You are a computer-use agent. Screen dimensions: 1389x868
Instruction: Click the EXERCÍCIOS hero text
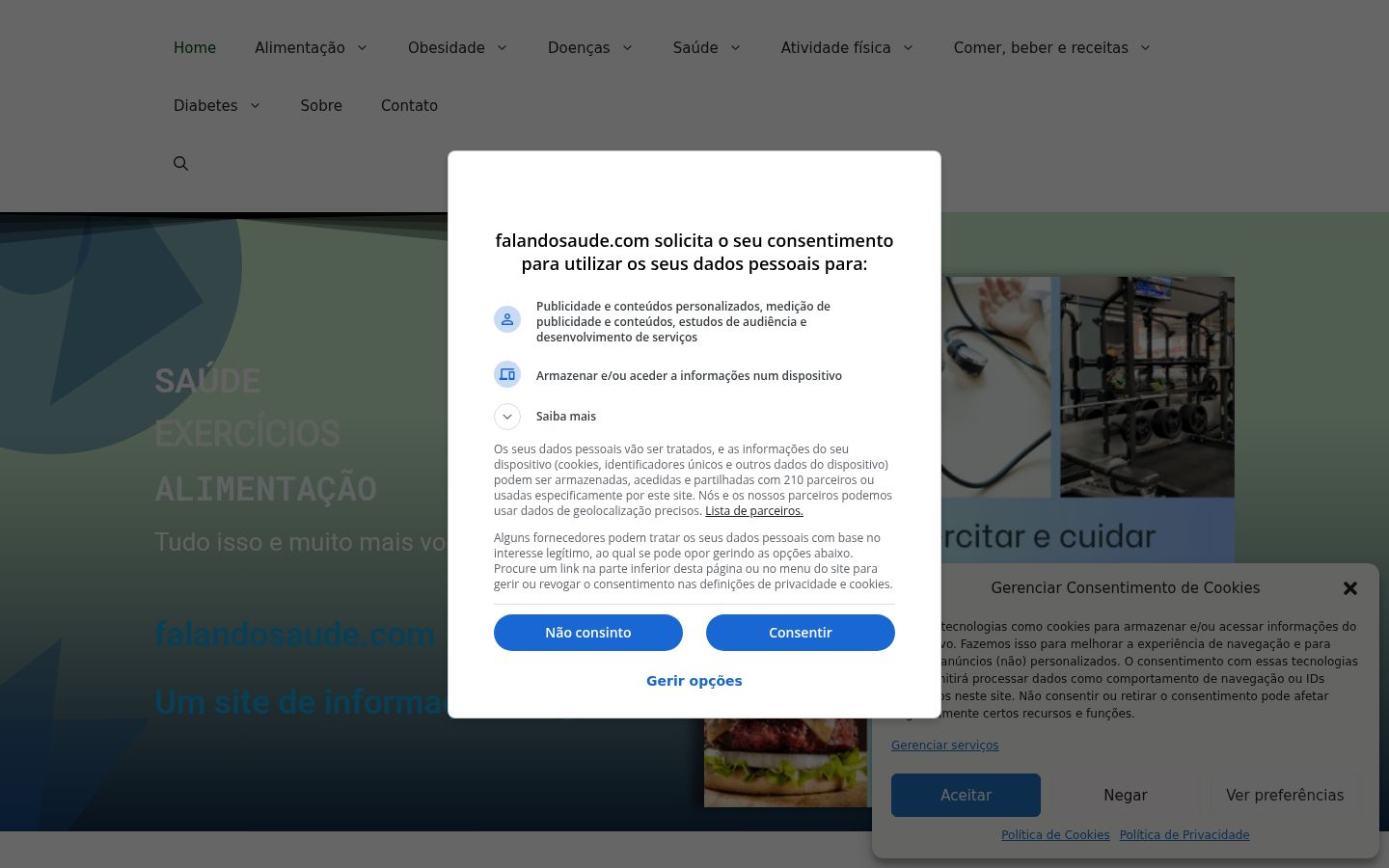tap(248, 434)
